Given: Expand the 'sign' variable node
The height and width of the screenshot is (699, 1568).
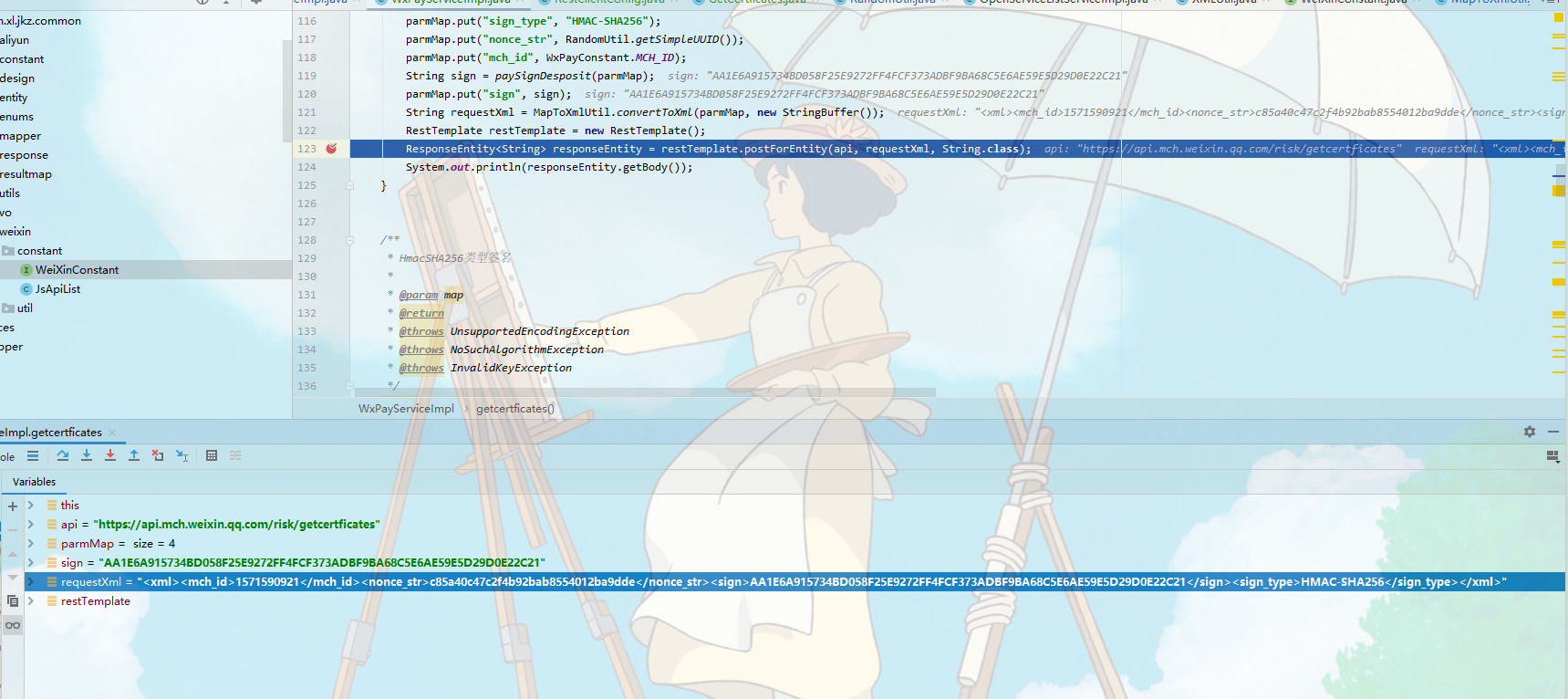Looking at the screenshot, I should pyautogui.click(x=30, y=562).
